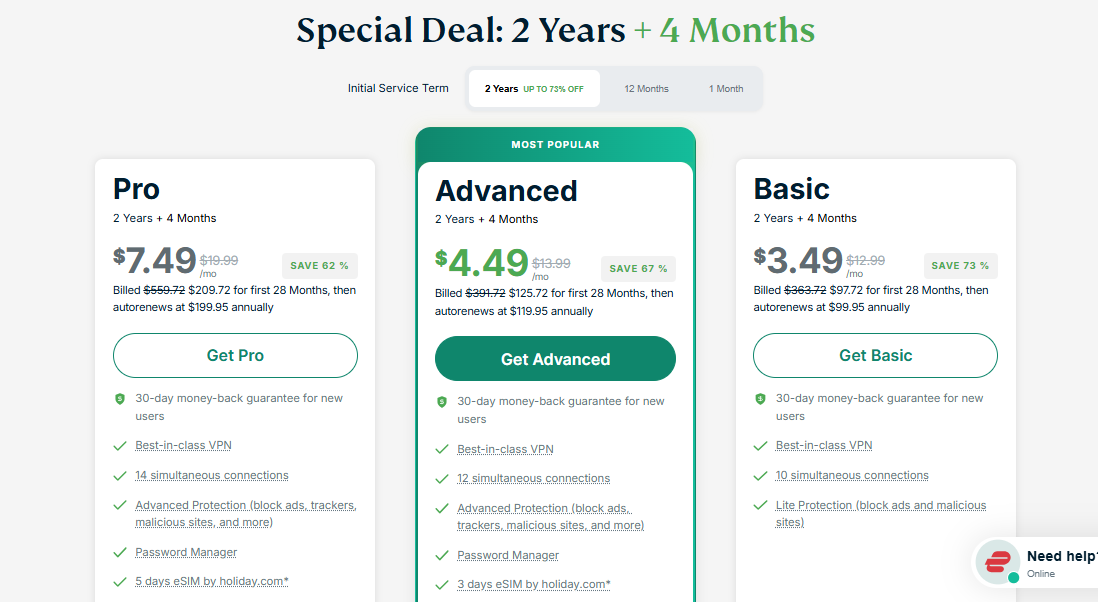Click the checkmark beside 12 simultaneous connections
Image resolution: width=1098 pixels, height=602 pixels.
coord(442,478)
